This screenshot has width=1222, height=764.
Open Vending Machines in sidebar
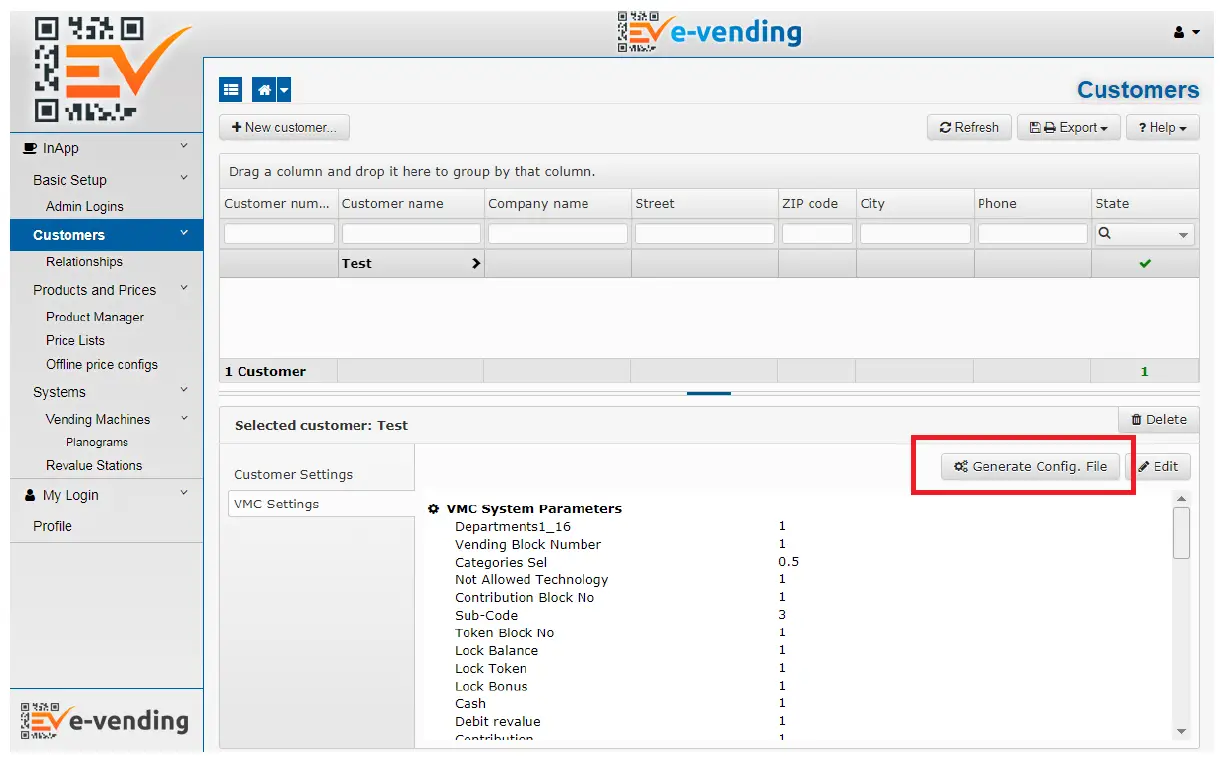(98, 420)
